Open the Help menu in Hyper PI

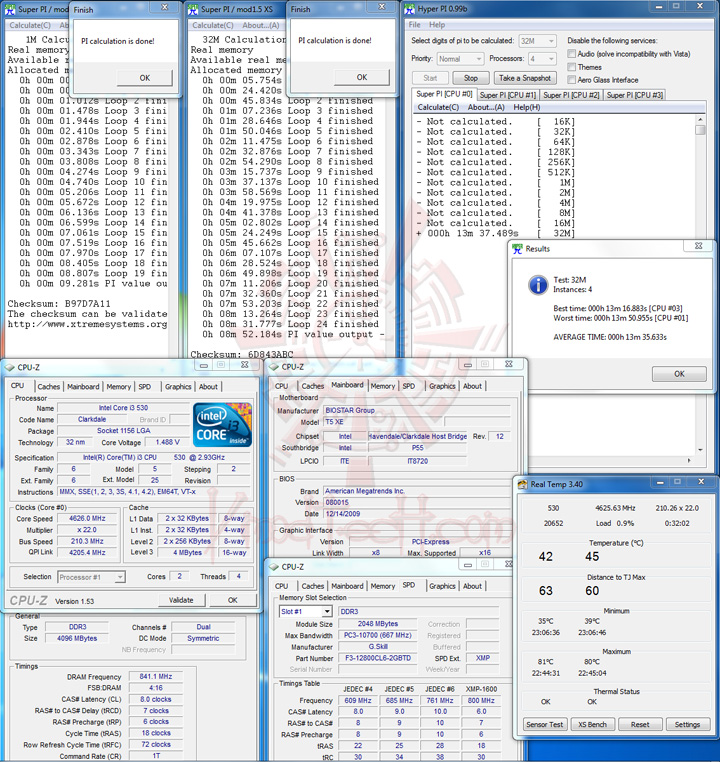pyautogui.click(x=437, y=25)
